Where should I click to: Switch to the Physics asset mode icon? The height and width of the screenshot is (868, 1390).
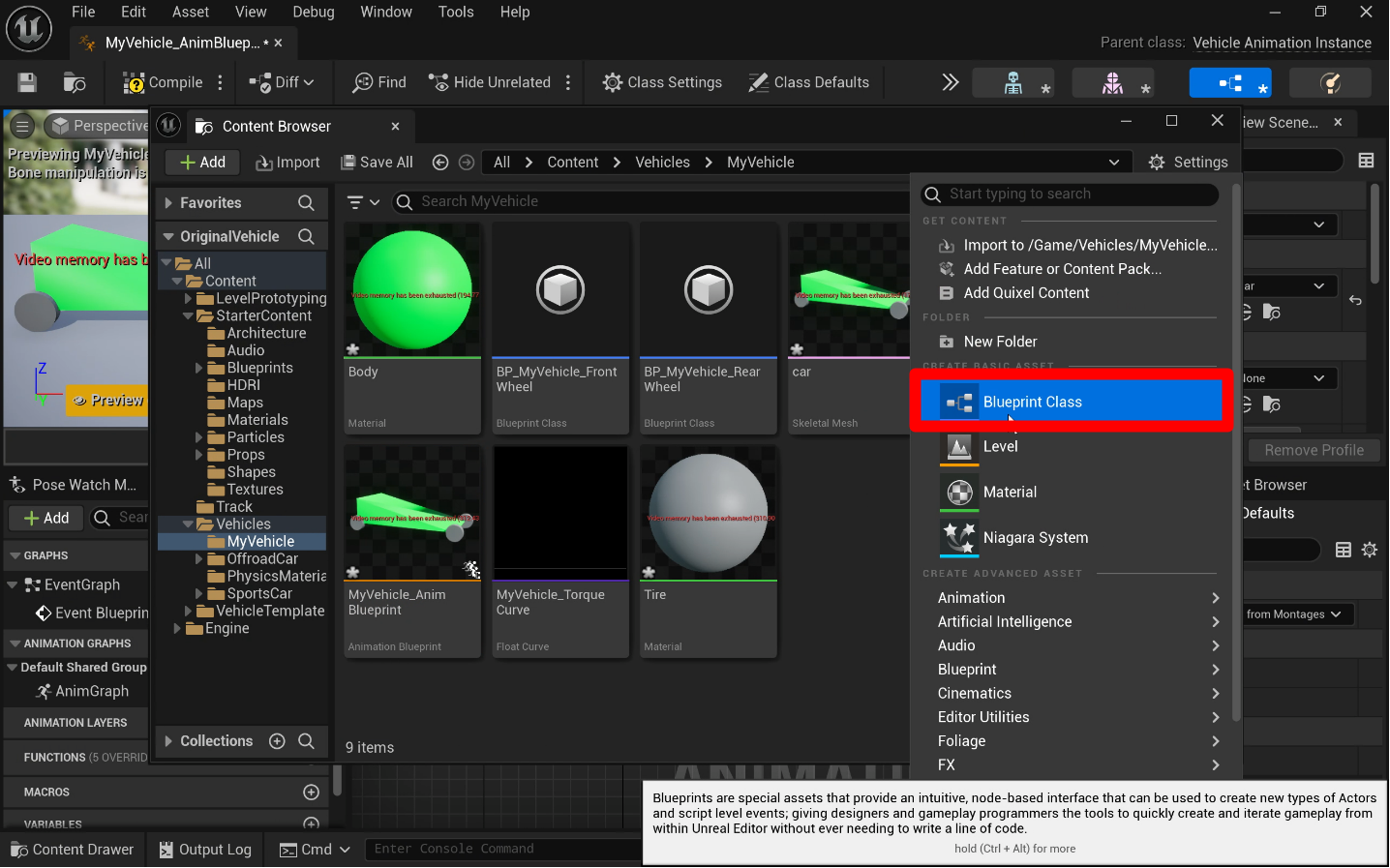[1331, 83]
